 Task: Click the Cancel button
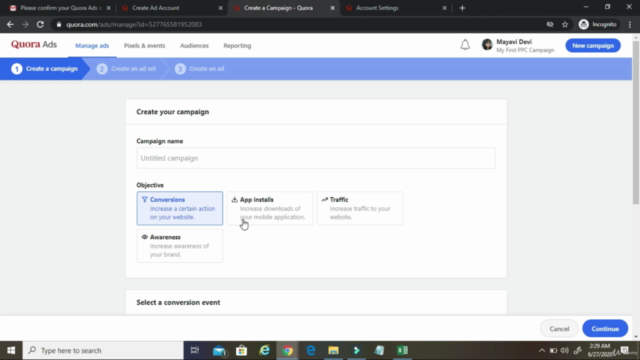(x=559, y=329)
